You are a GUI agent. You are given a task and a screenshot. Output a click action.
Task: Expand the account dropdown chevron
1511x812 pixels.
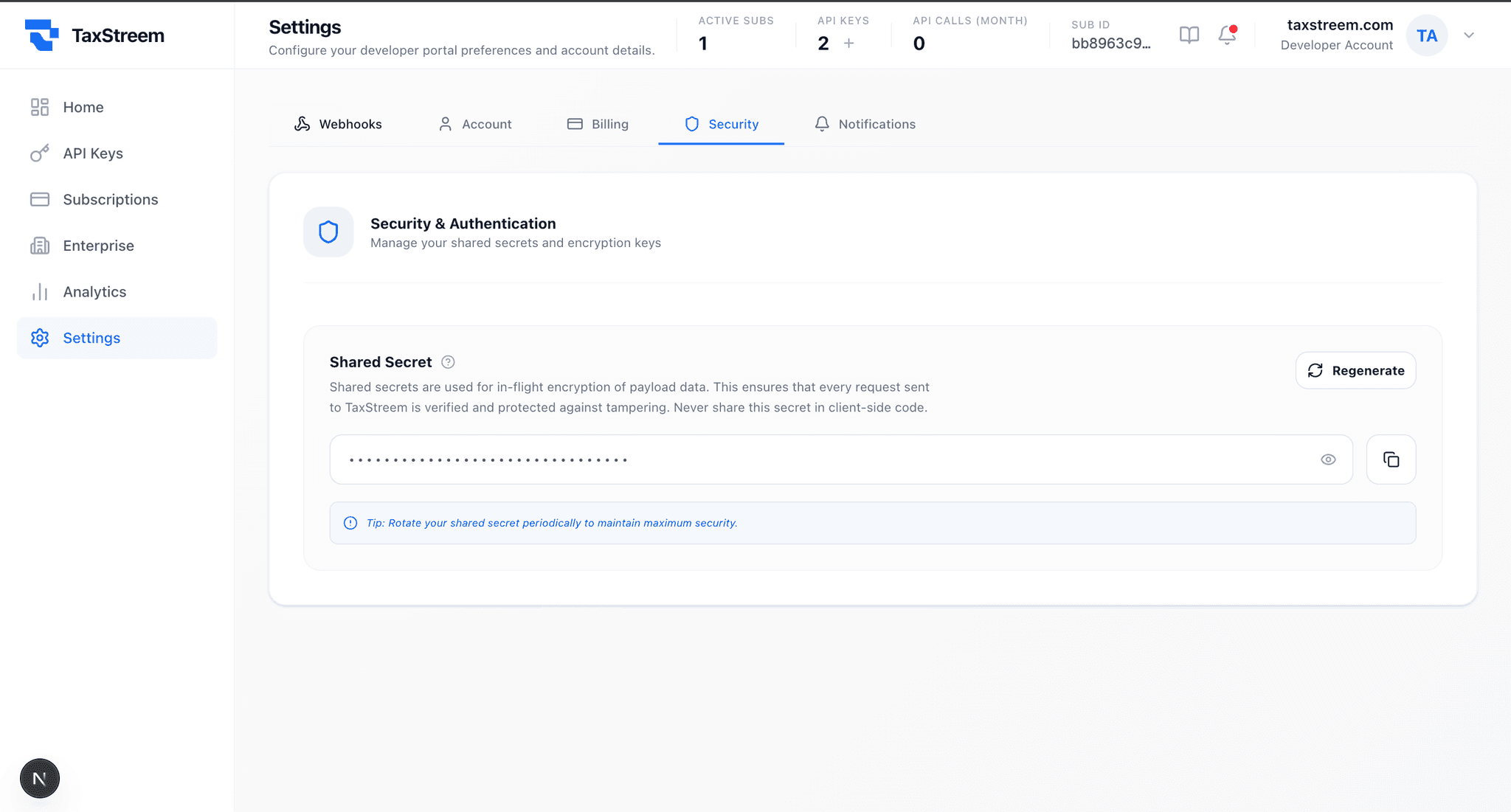click(1469, 35)
